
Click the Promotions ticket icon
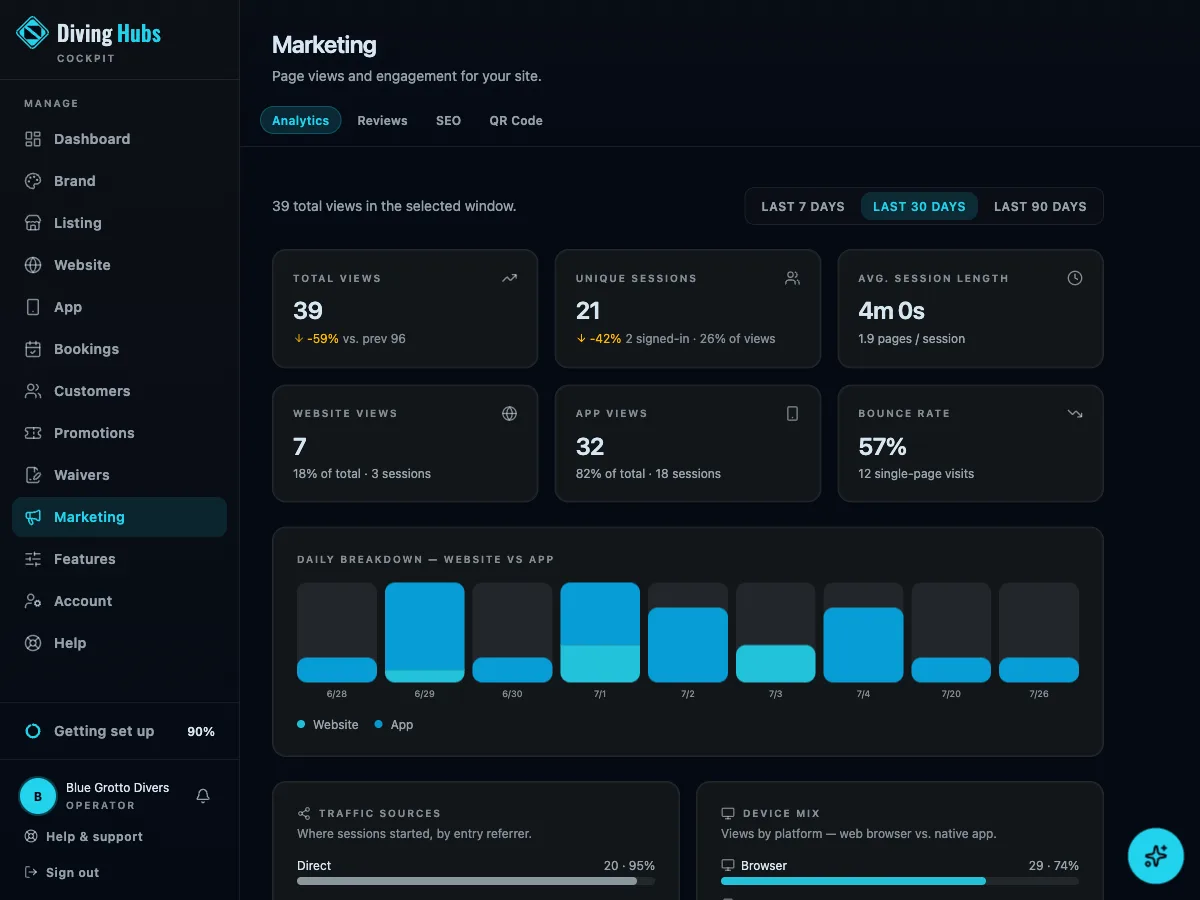[x=33, y=433]
